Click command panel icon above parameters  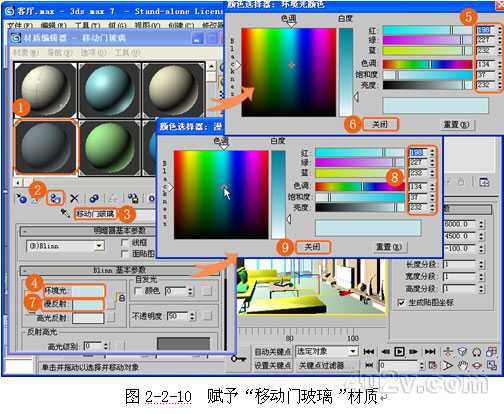click(484, 182)
